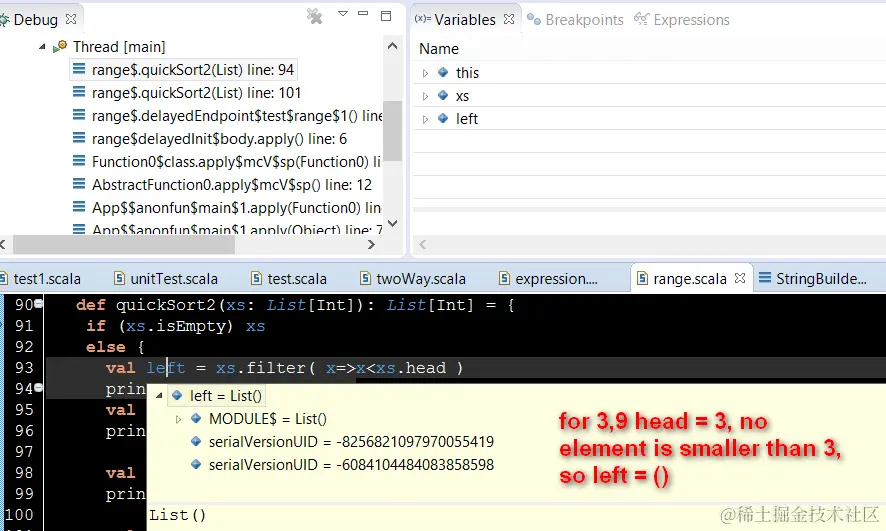Select the 'this' variable row

[650, 73]
